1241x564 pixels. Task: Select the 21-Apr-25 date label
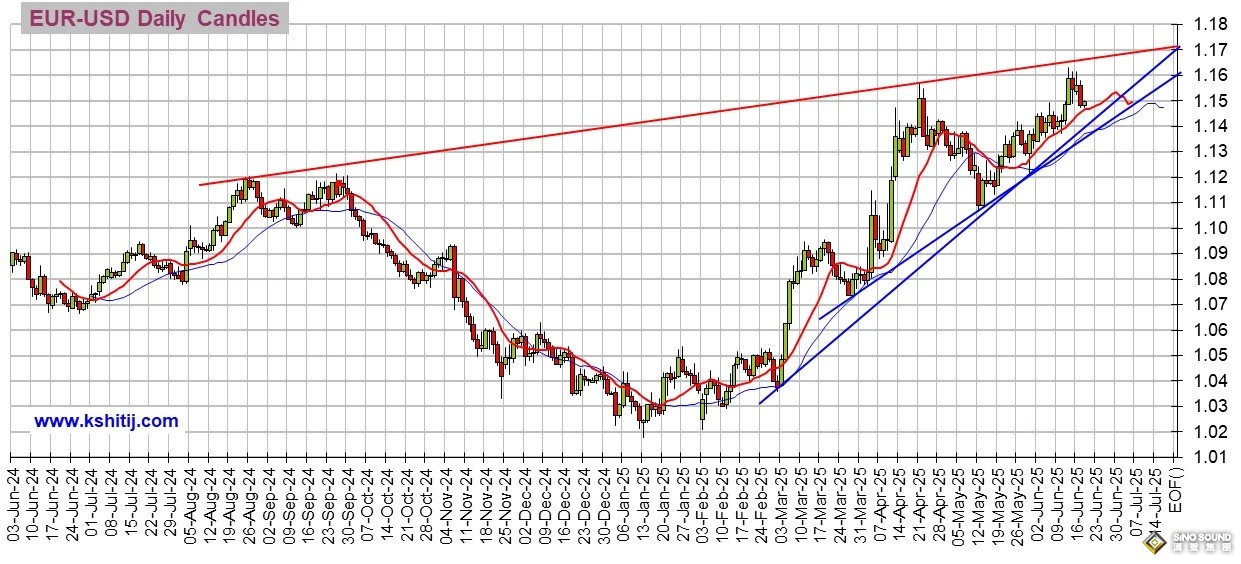[x=914, y=505]
